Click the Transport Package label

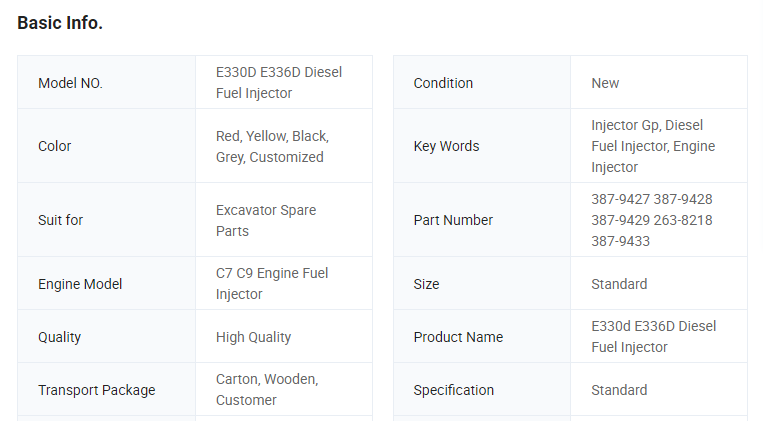[96, 390]
